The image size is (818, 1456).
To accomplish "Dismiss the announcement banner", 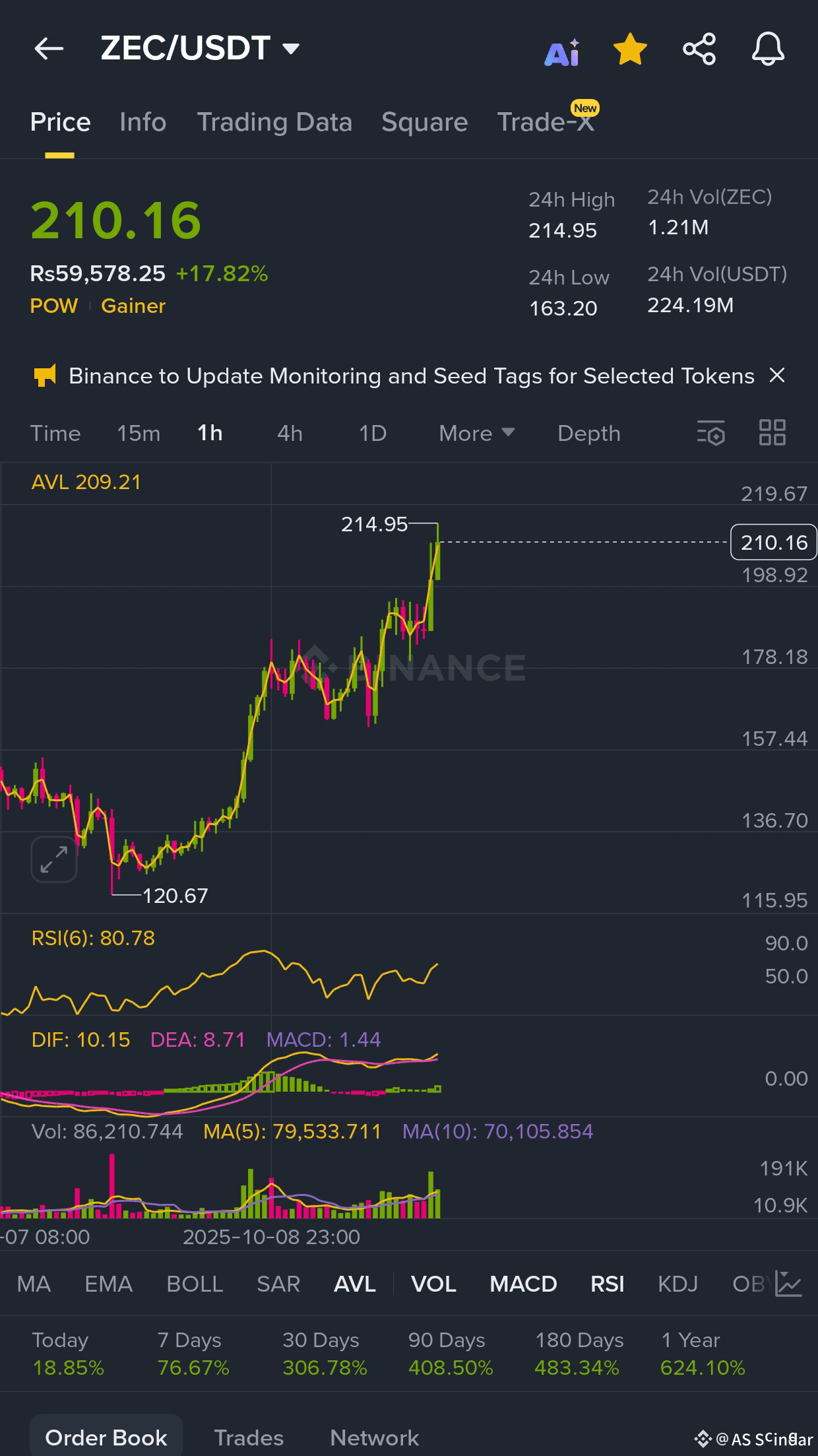I will click(778, 376).
